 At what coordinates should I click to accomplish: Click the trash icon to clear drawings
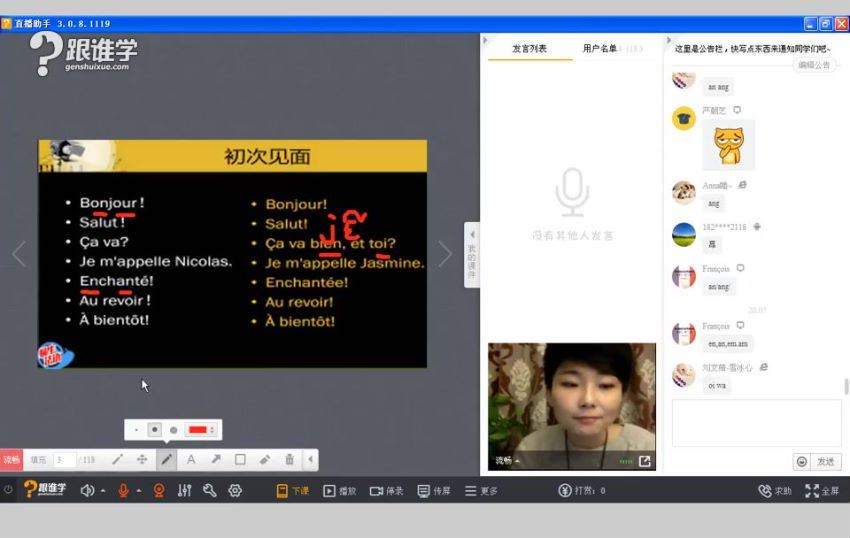(289, 460)
